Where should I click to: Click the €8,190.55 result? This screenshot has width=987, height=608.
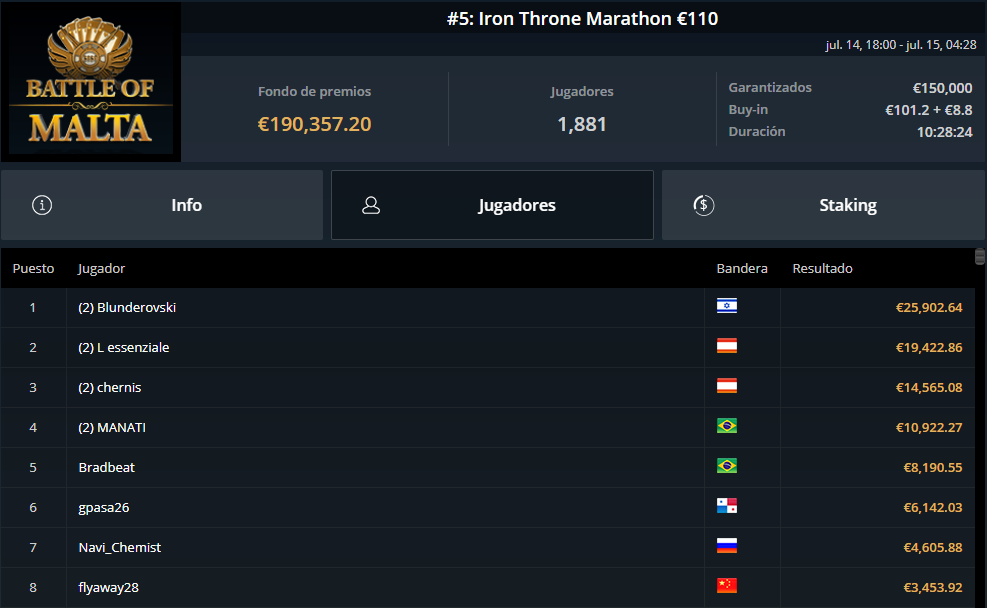pos(933,468)
